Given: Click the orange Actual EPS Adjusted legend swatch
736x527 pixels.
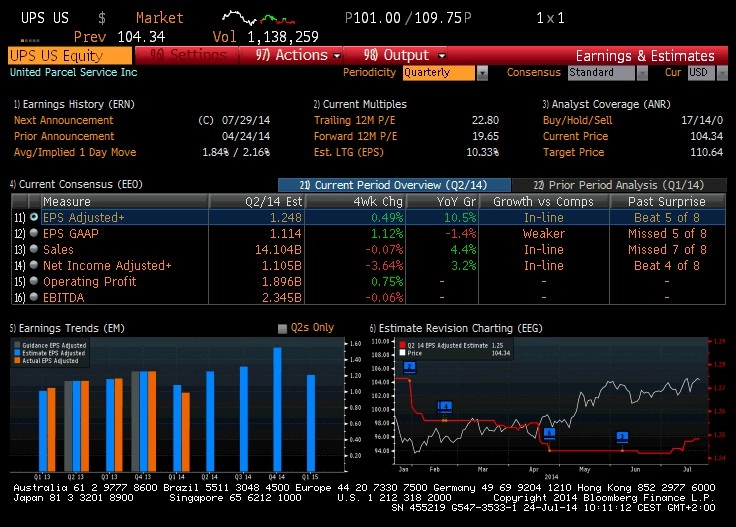Looking at the screenshot, I should pos(17,360).
